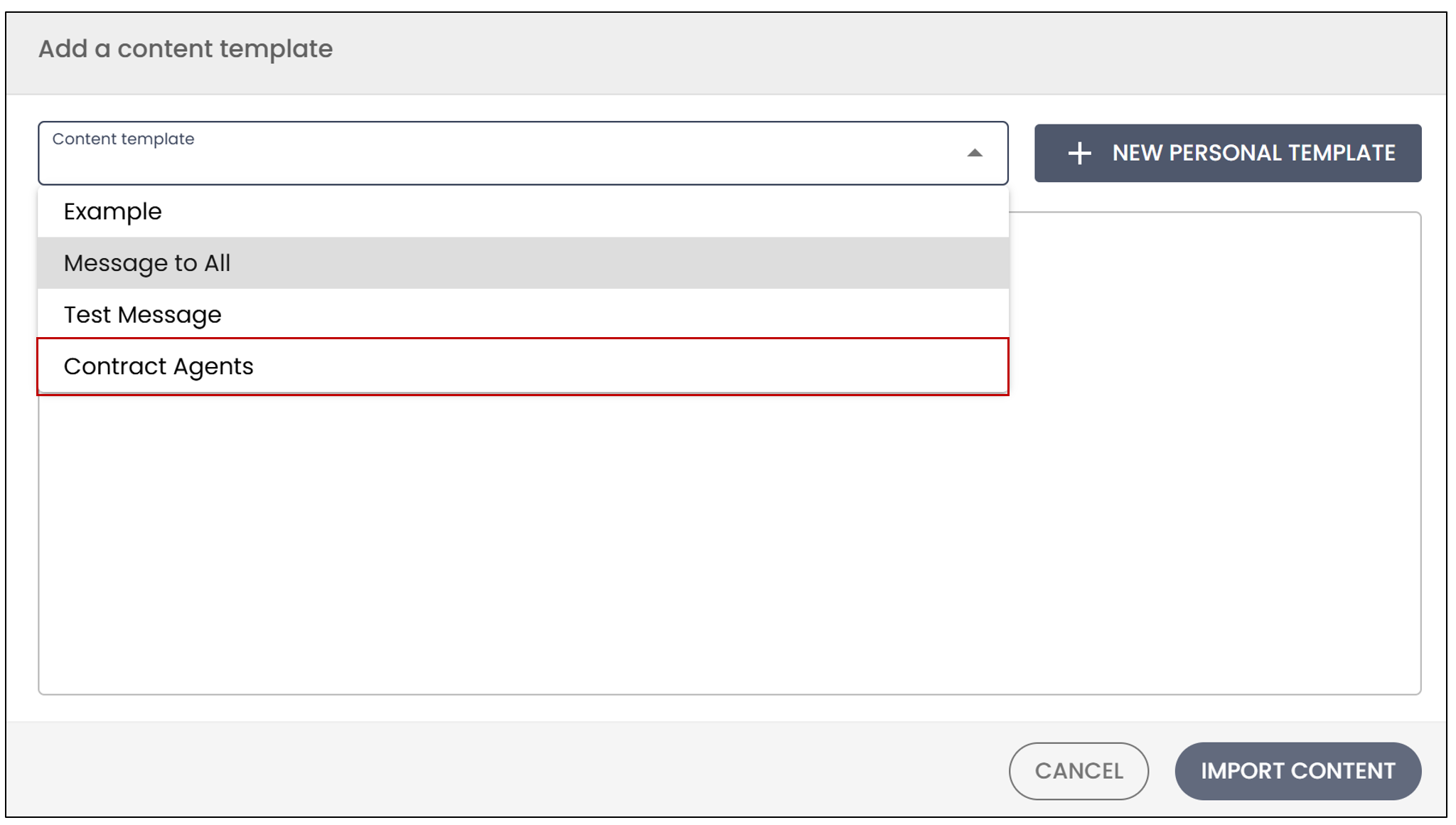Click the word Example in the first option
1456x825 pixels.
[x=113, y=212]
